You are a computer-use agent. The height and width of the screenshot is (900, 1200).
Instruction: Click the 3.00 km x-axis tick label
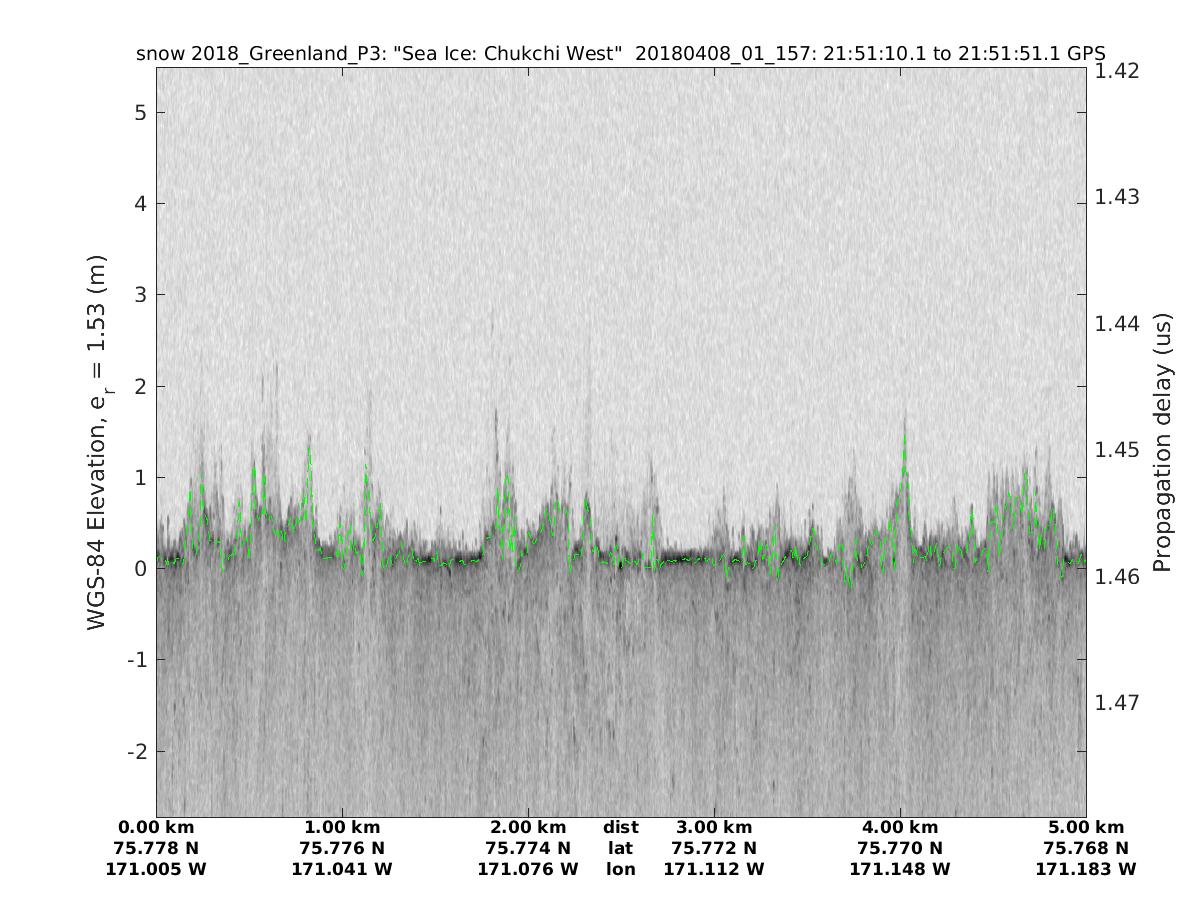[x=714, y=827]
